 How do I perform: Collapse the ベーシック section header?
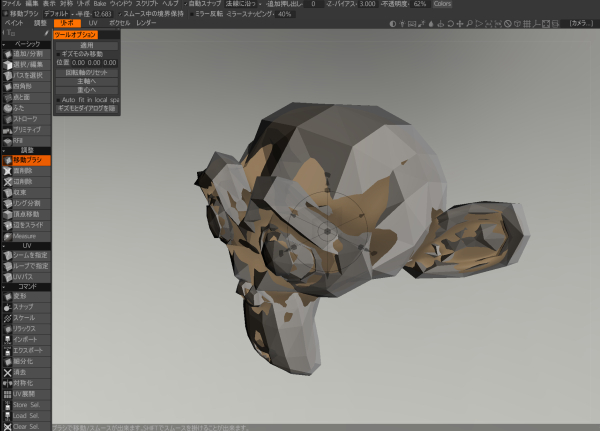click(26, 44)
